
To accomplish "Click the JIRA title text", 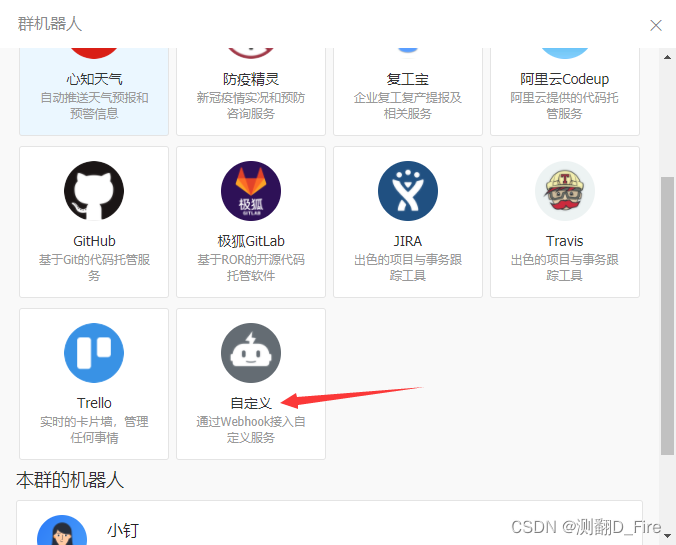I will (x=408, y=241).
